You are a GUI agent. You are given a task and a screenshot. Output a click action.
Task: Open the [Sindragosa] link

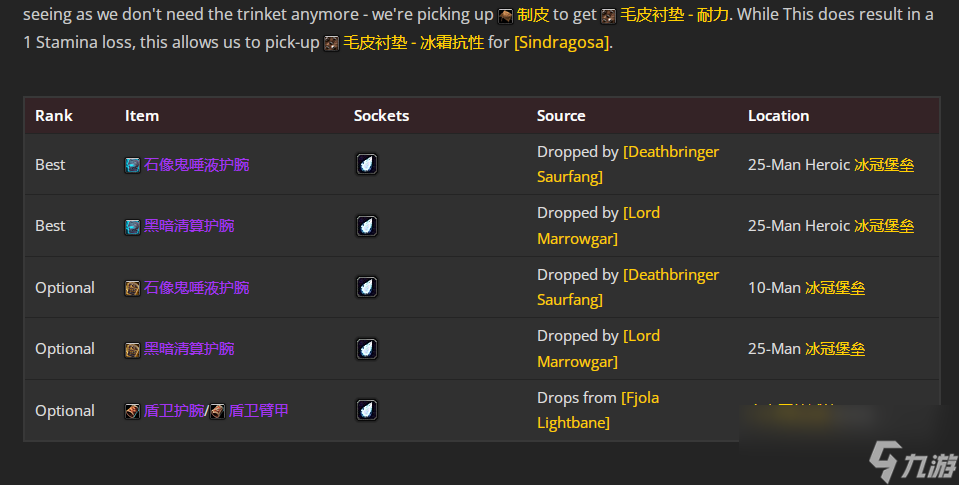562,43
